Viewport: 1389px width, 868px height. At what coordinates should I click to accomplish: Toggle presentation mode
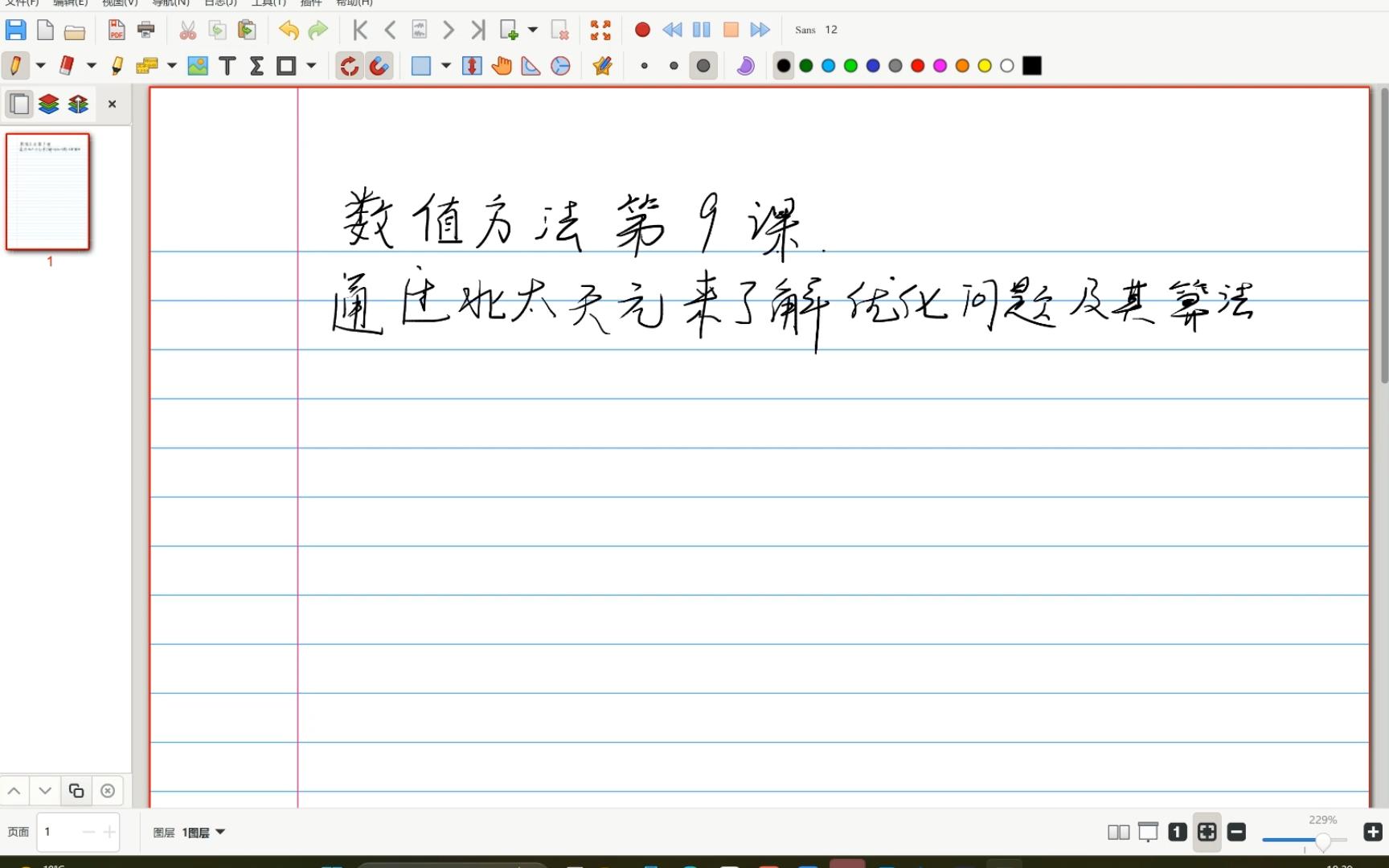coord(1148,833)
